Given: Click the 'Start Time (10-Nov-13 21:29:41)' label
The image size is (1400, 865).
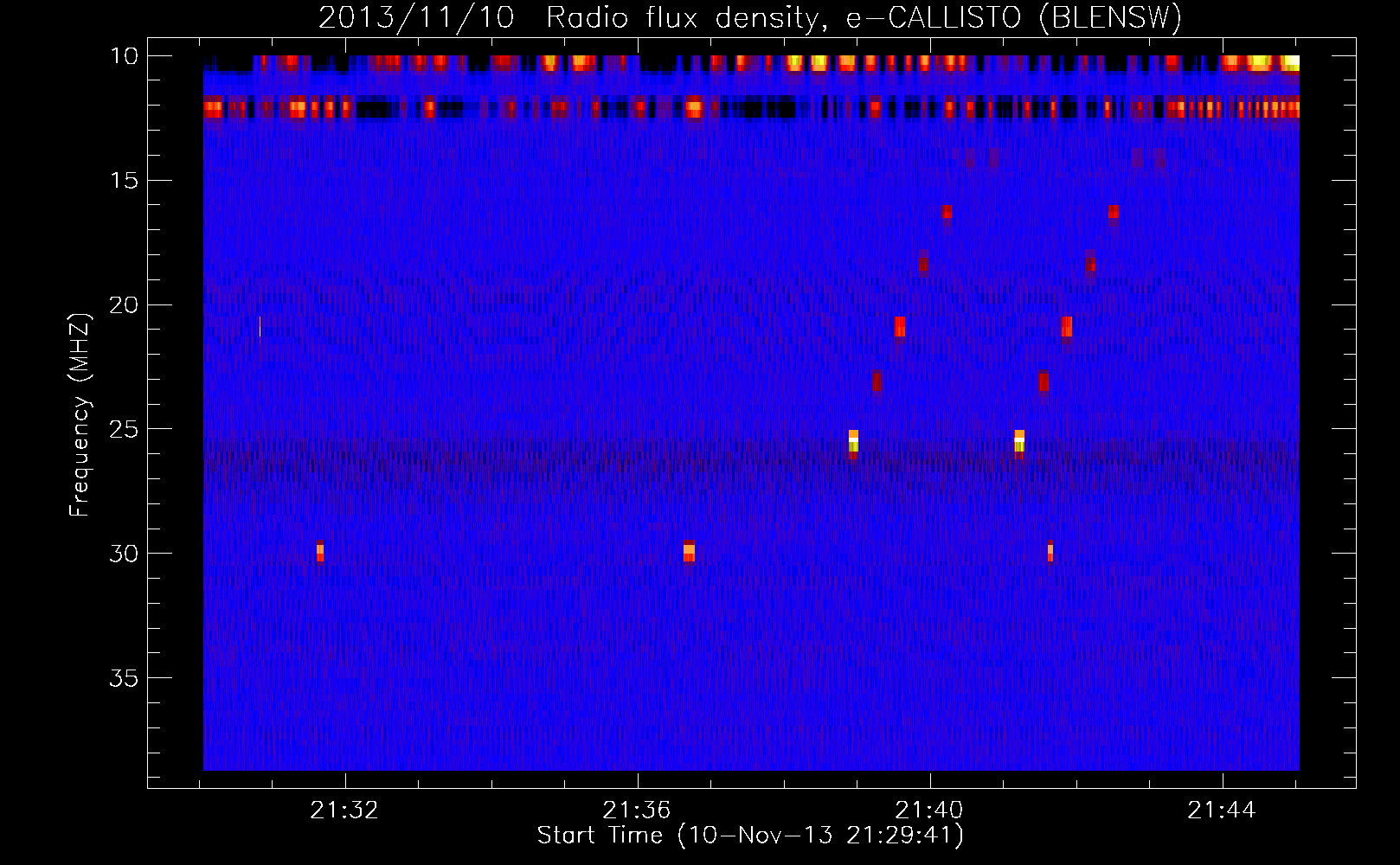Looking at the screenshot, I should tap(750, 836).
